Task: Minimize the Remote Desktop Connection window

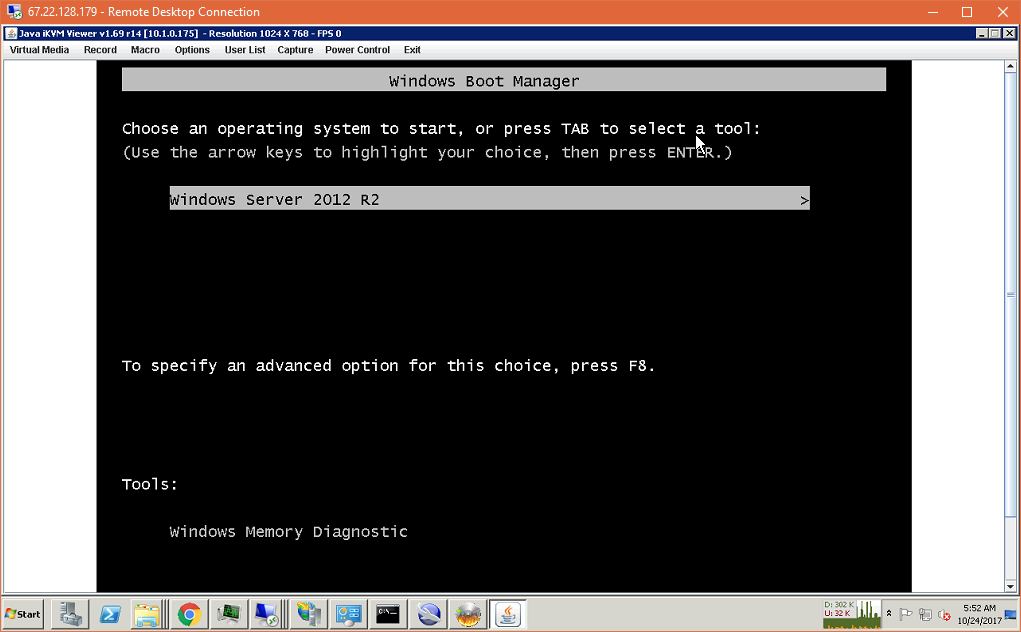Action: pos(933,12)
